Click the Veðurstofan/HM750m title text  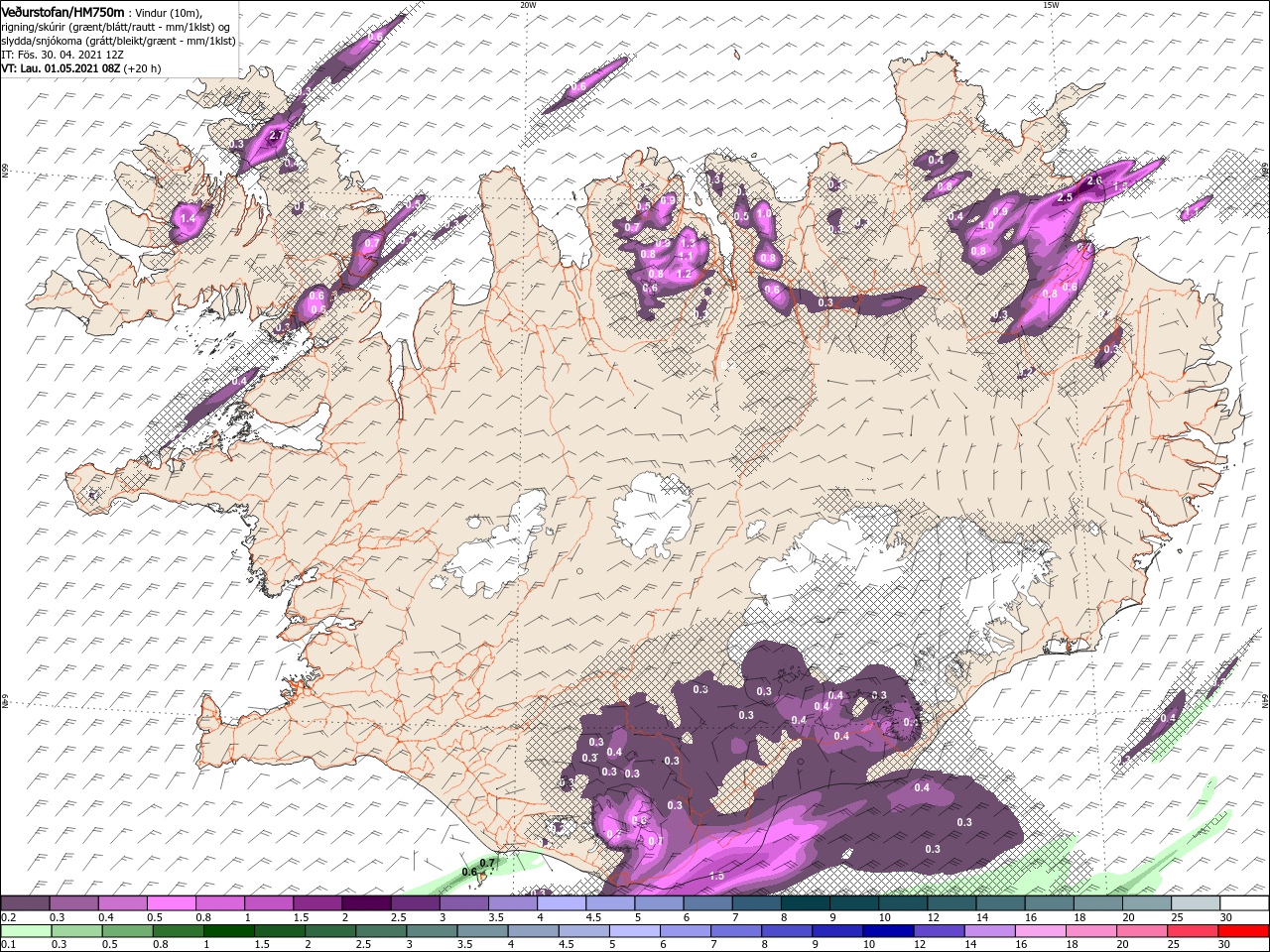point(63,11)
